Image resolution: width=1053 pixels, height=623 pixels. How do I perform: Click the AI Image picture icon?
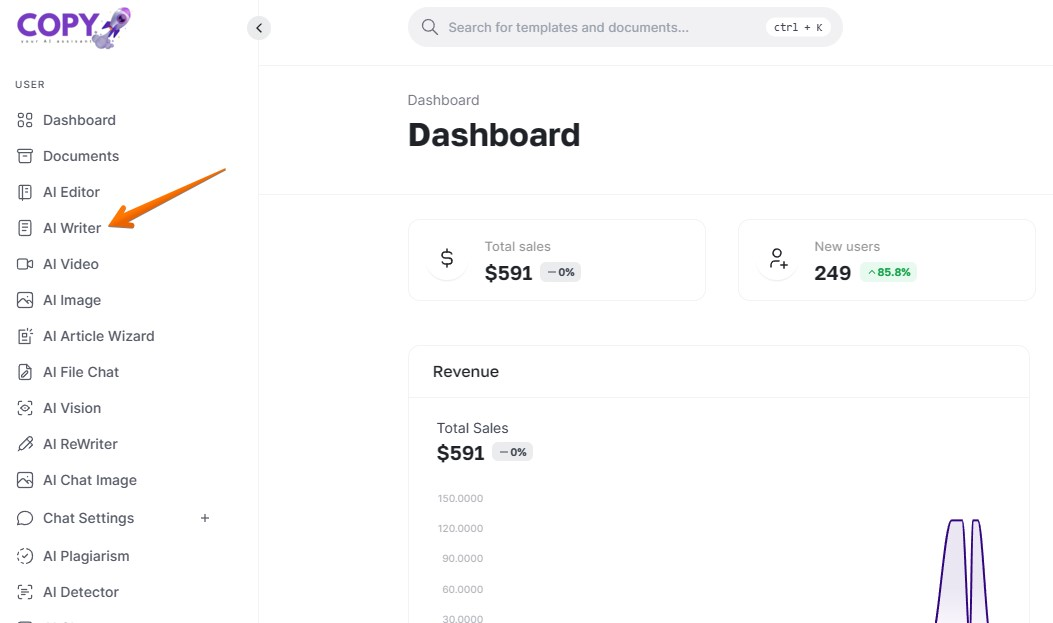coord(25,300)
